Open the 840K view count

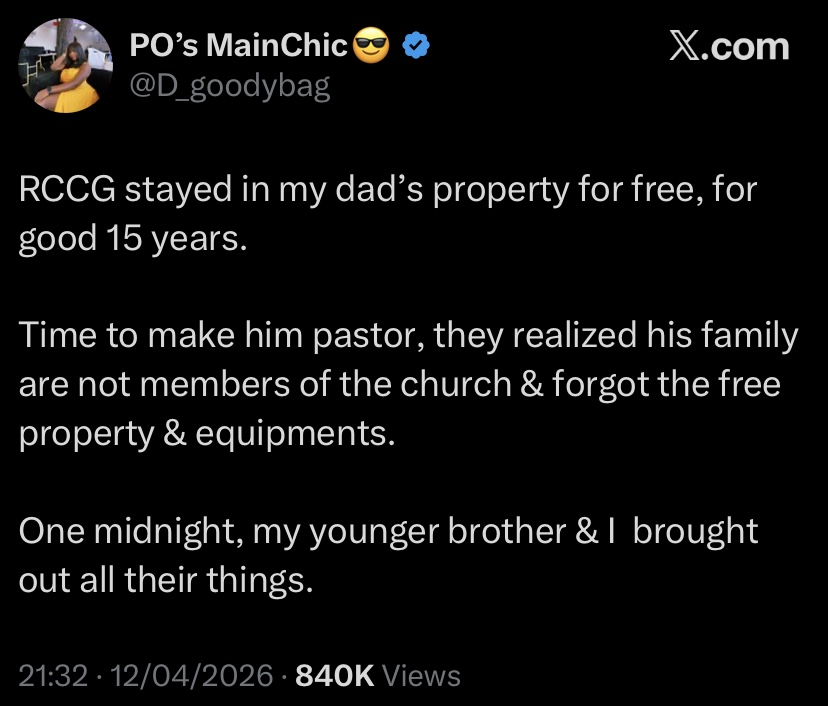pyautogui.click(x=336, y=676)
